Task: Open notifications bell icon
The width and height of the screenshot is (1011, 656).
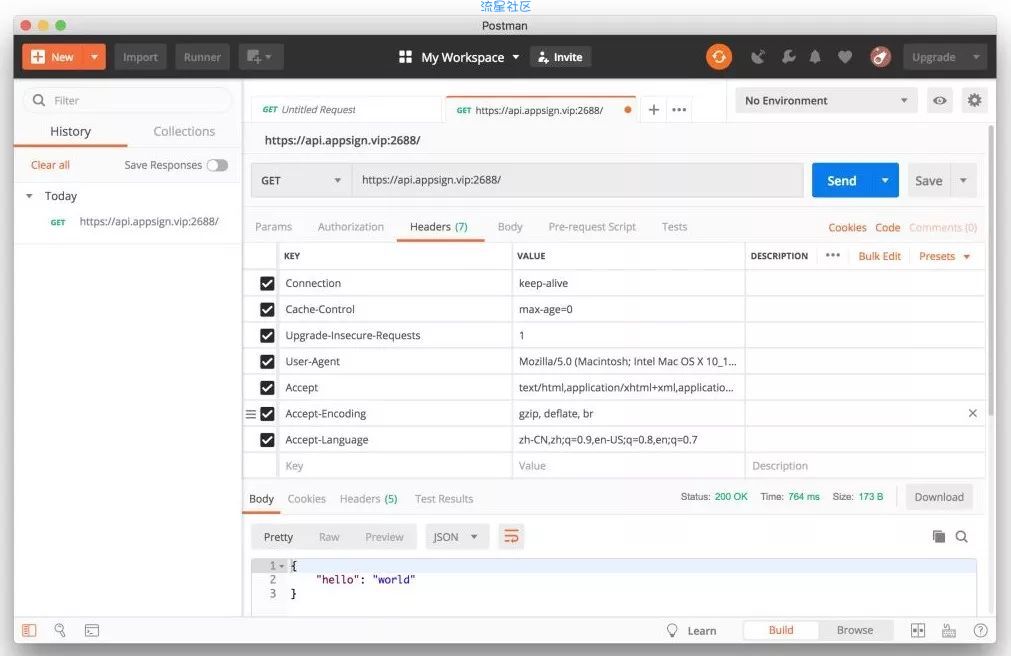Action: pyautogui.click(x=815, y=57)
